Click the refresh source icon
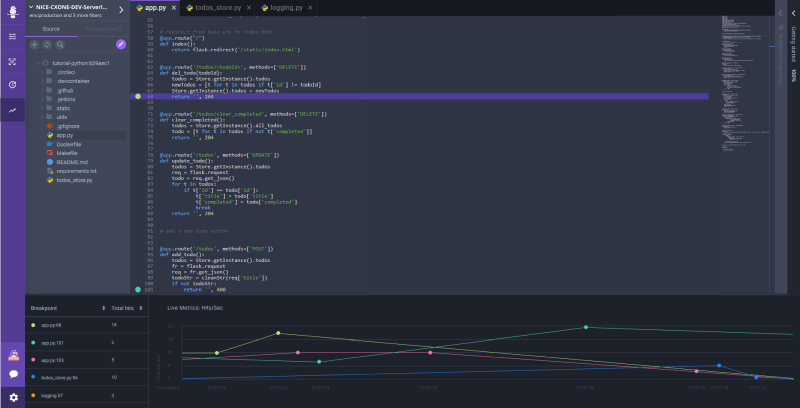 click(x=47, y=45)
